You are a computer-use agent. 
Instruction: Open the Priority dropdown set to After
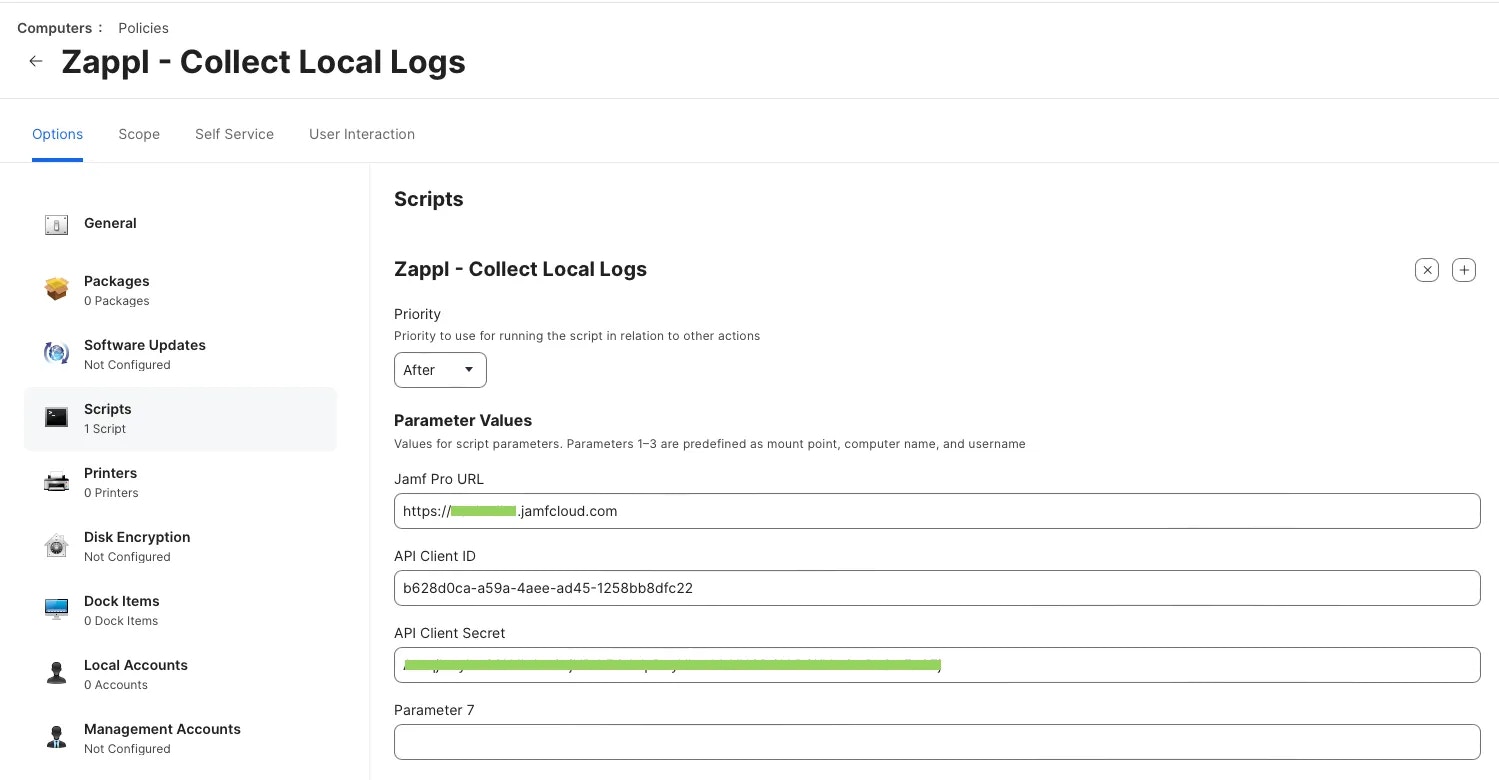tap(440, 370)
